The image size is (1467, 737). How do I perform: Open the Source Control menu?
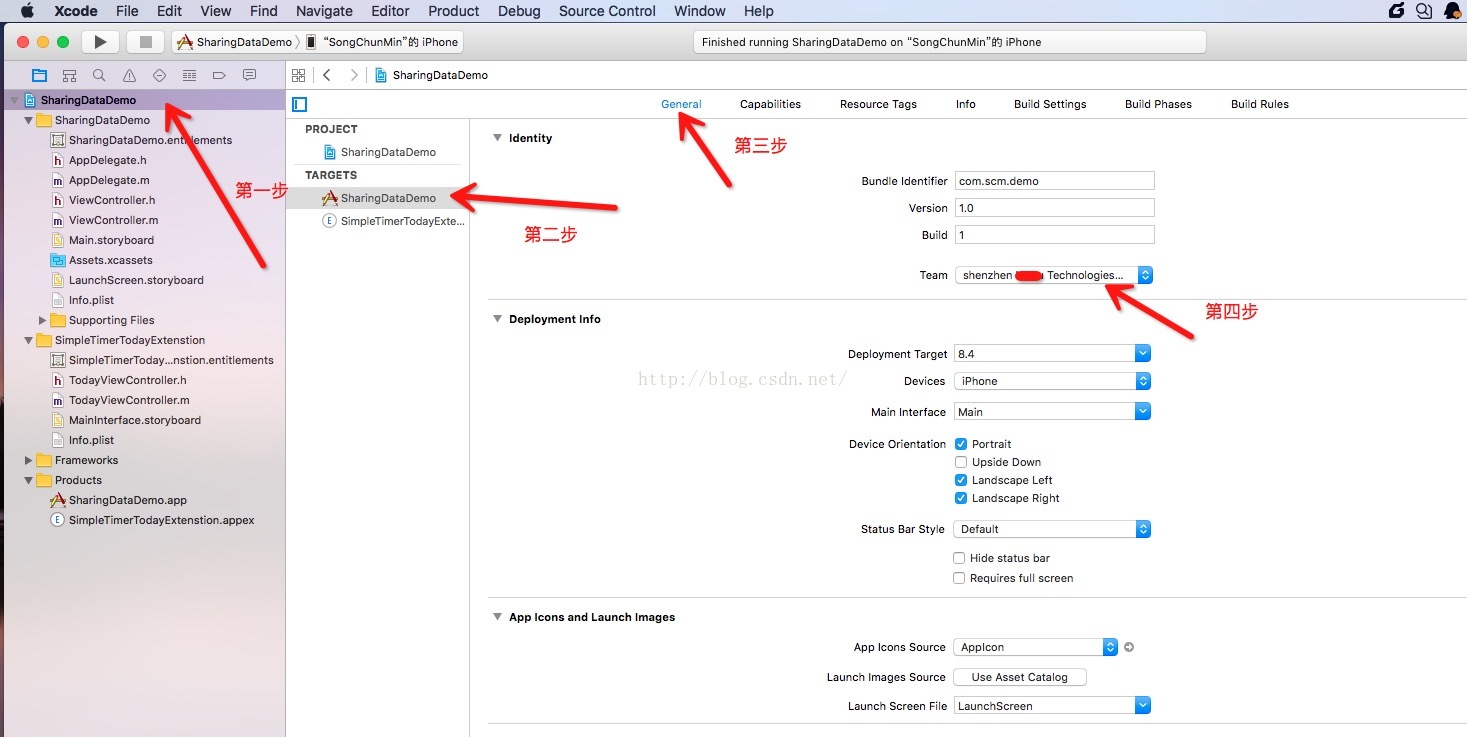[607, 11]
